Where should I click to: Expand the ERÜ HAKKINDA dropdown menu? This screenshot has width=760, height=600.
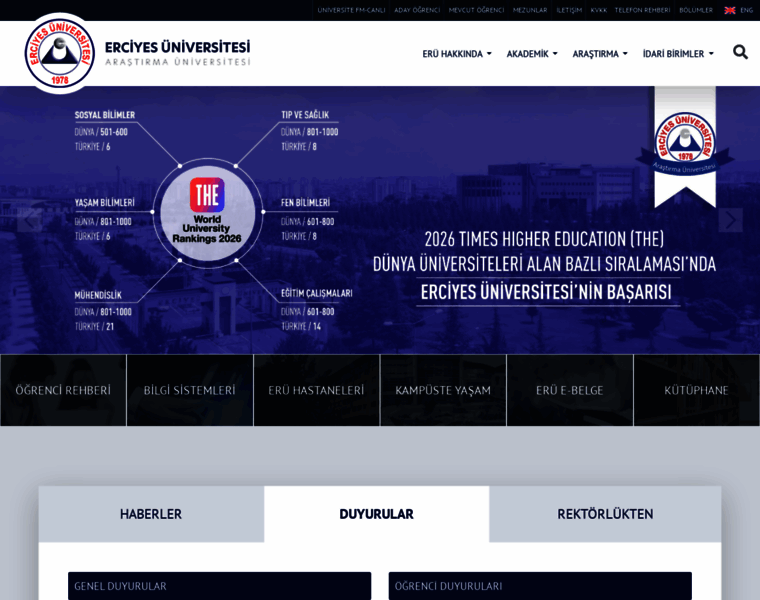click(x=457, y=54)
